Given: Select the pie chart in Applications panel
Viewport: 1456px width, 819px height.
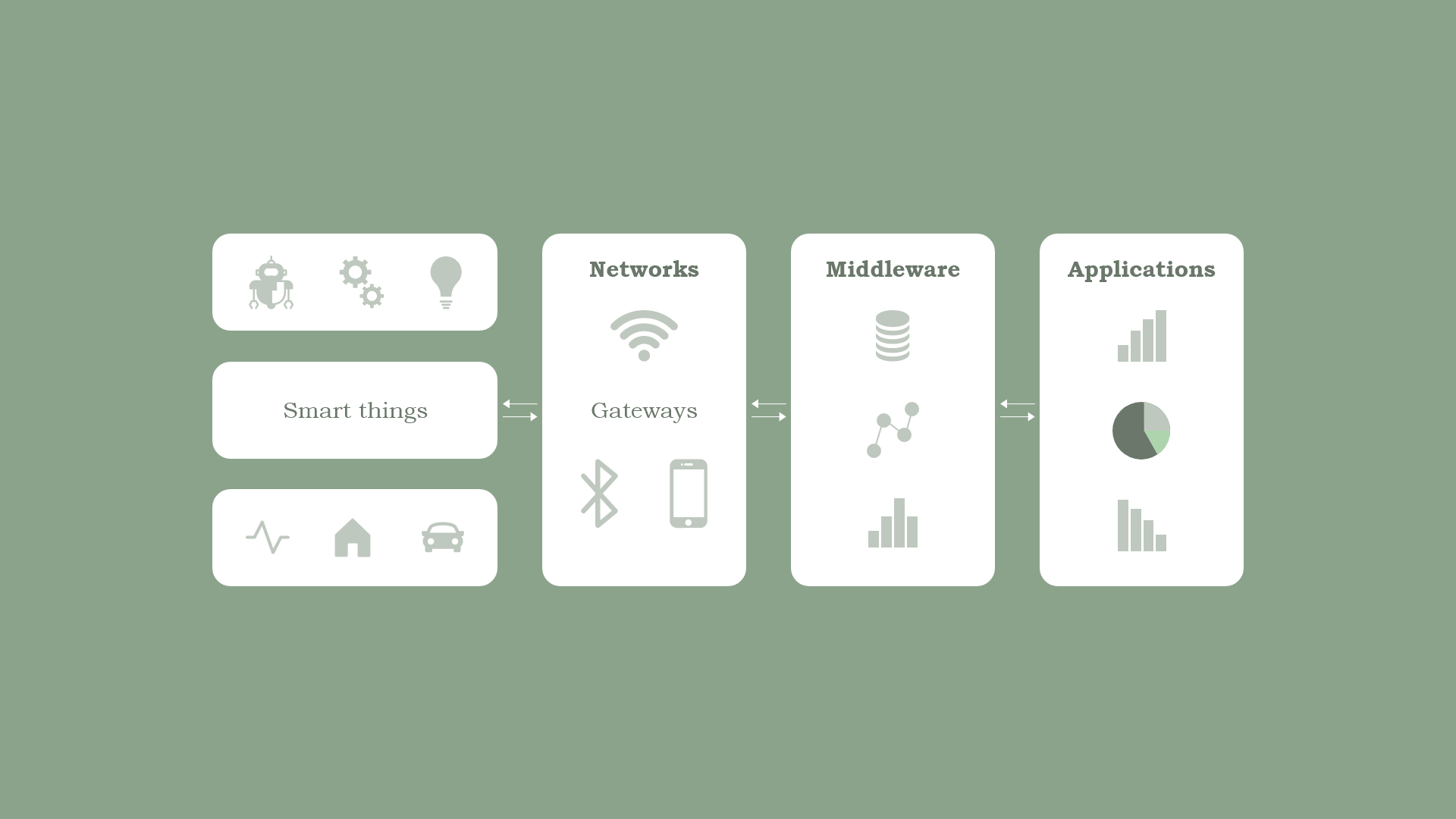Looking at the screenshot, I should point(1141,431).
